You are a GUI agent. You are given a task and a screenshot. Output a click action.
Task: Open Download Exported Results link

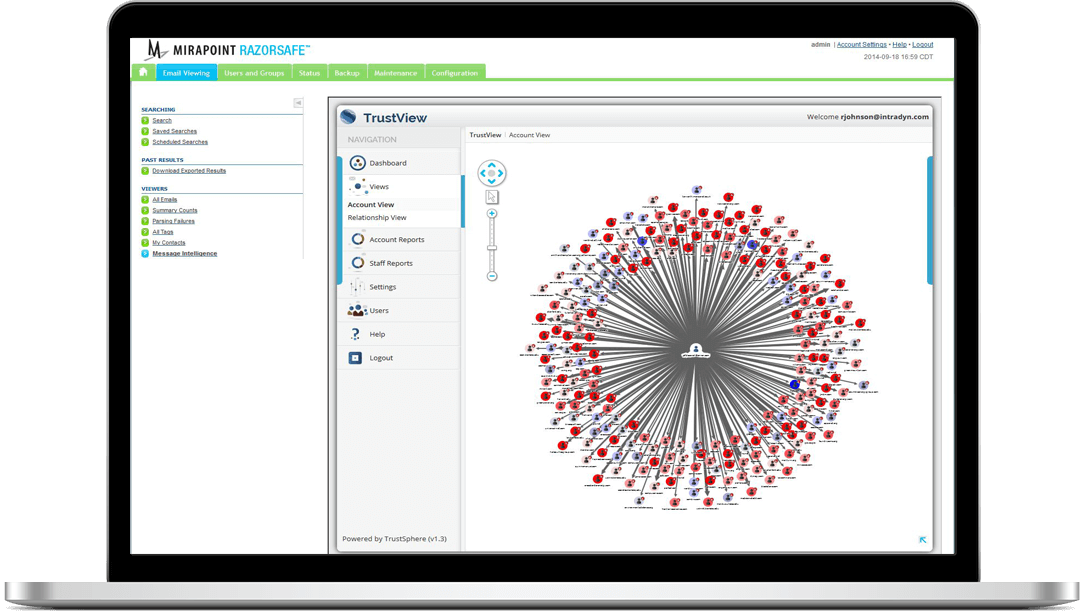click(189, 171)
